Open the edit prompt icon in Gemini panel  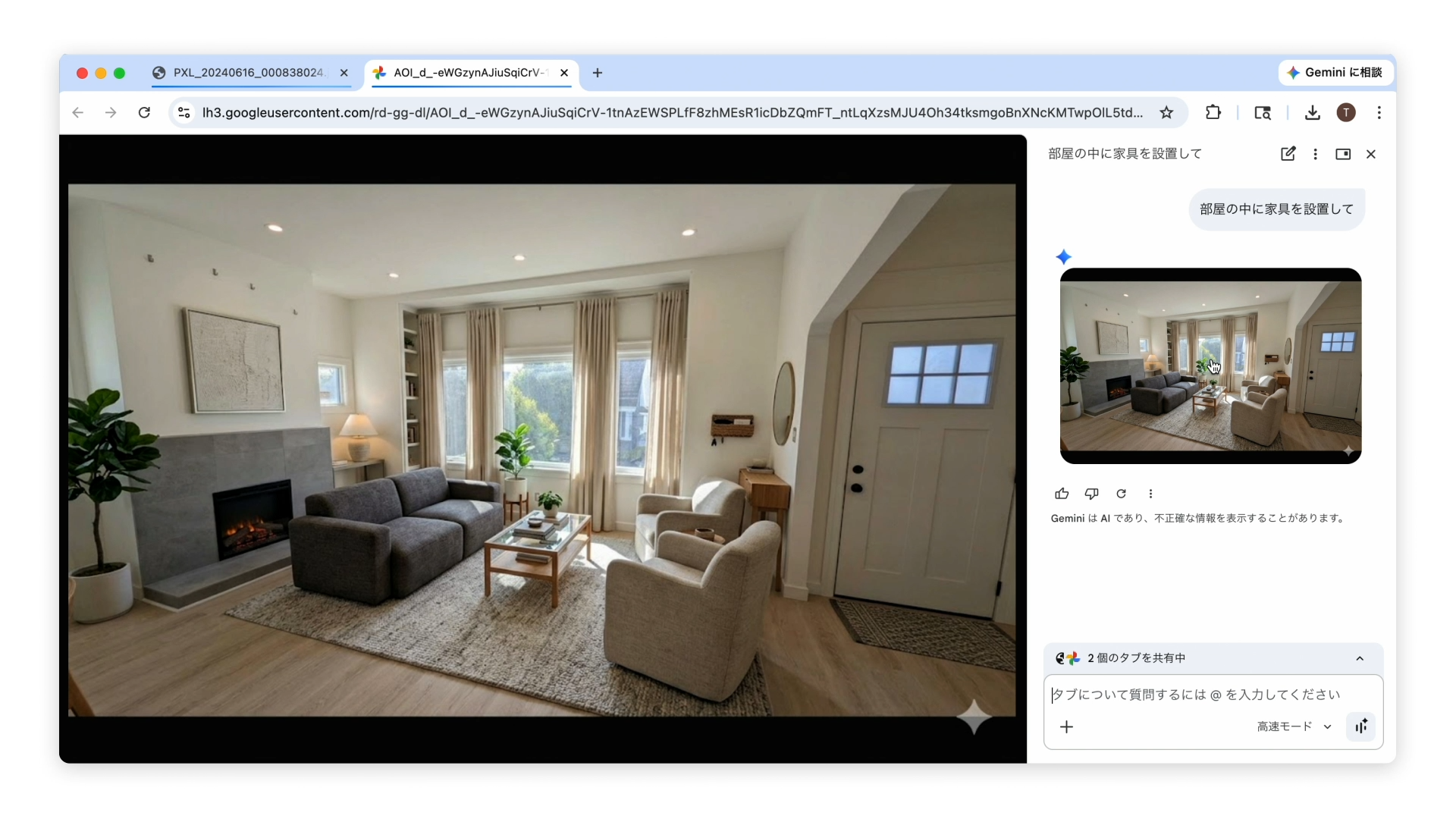point(1288,154)
